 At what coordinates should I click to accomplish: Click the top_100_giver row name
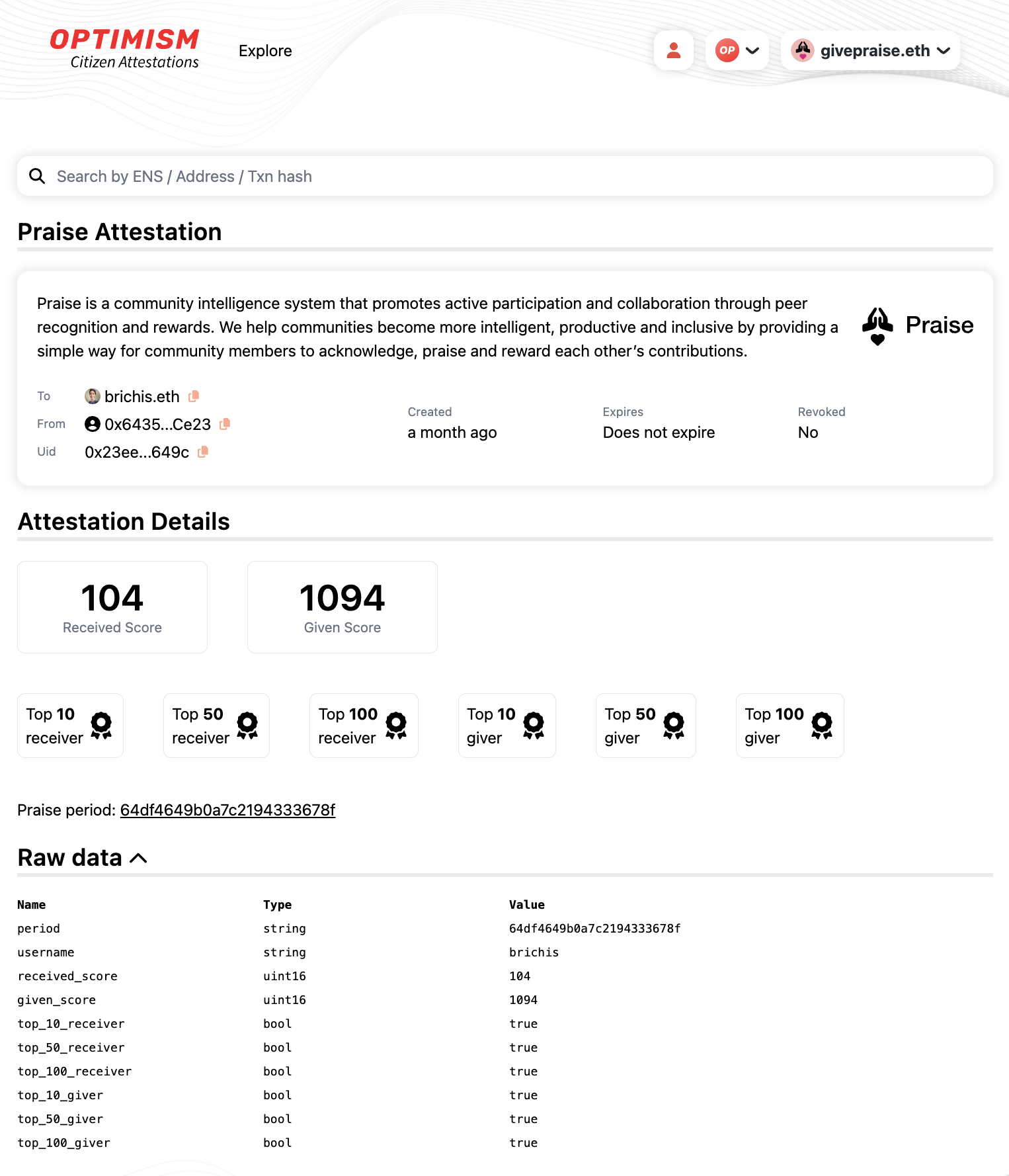63,1143
